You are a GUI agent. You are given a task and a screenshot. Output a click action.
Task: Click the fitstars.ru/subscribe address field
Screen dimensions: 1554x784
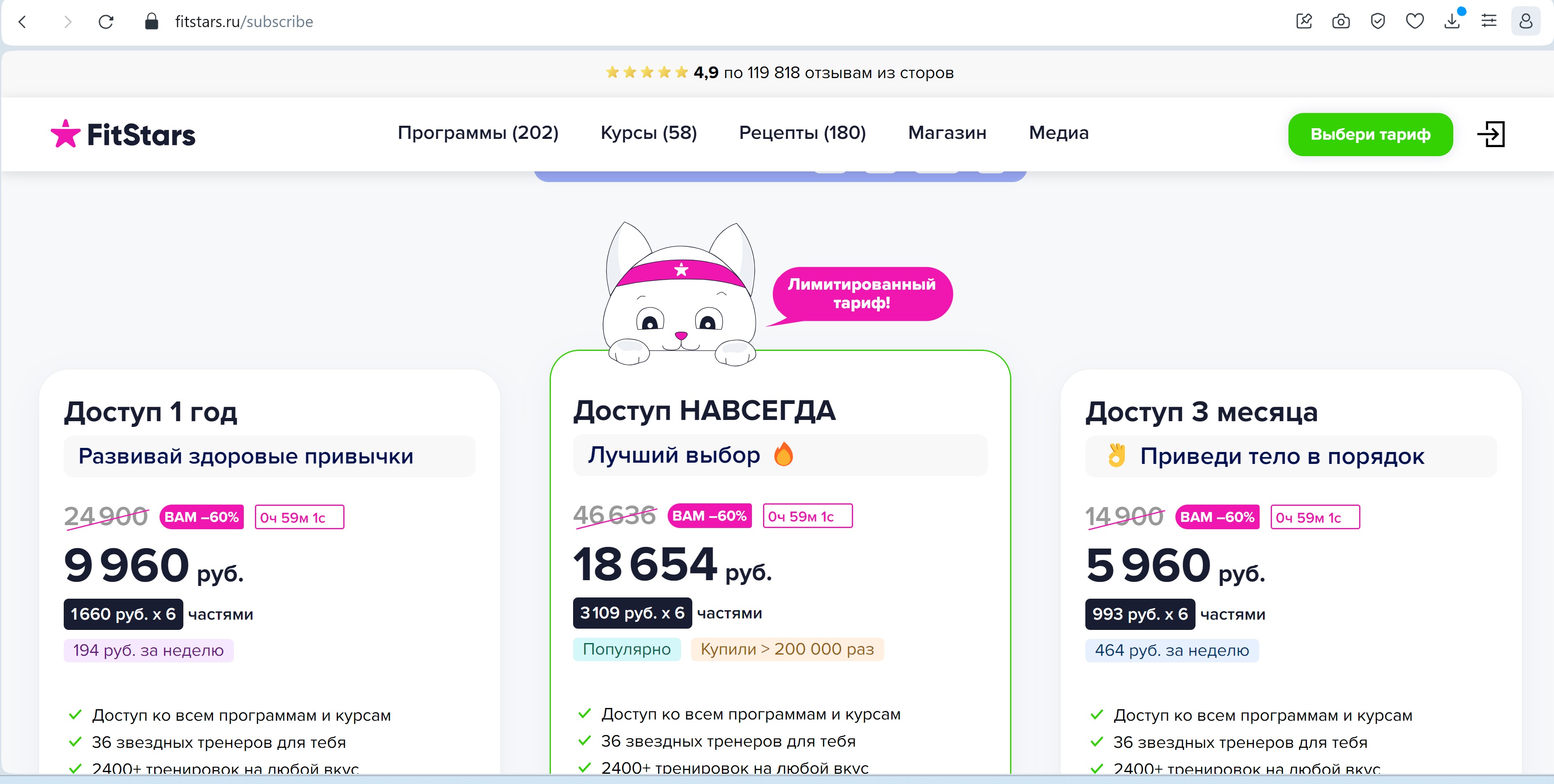244,22
